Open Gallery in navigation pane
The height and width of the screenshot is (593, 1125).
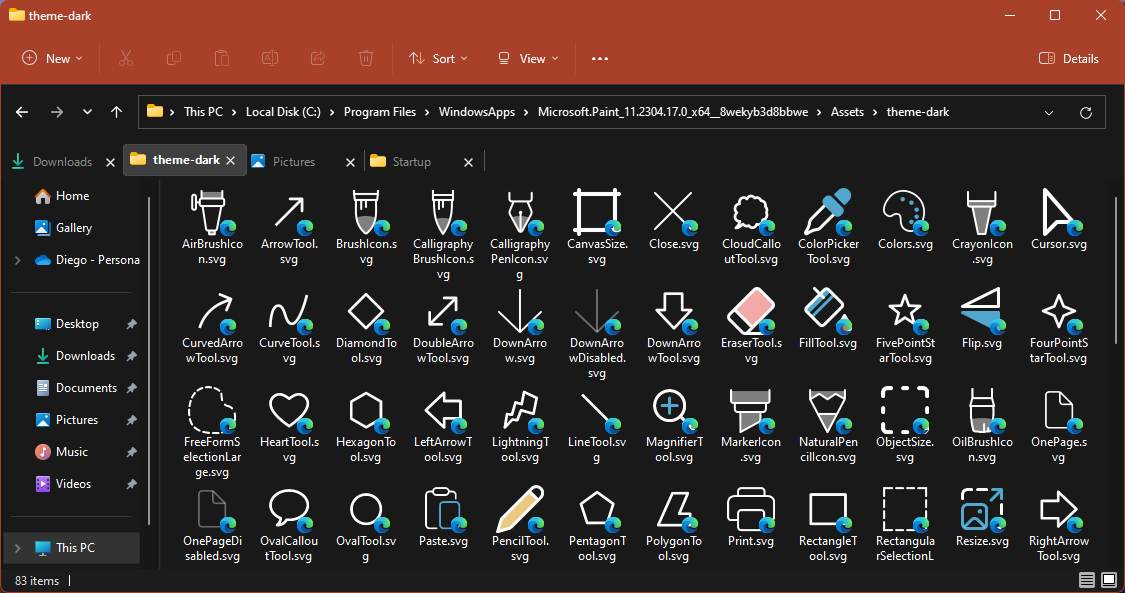click(x=75, y=228)
